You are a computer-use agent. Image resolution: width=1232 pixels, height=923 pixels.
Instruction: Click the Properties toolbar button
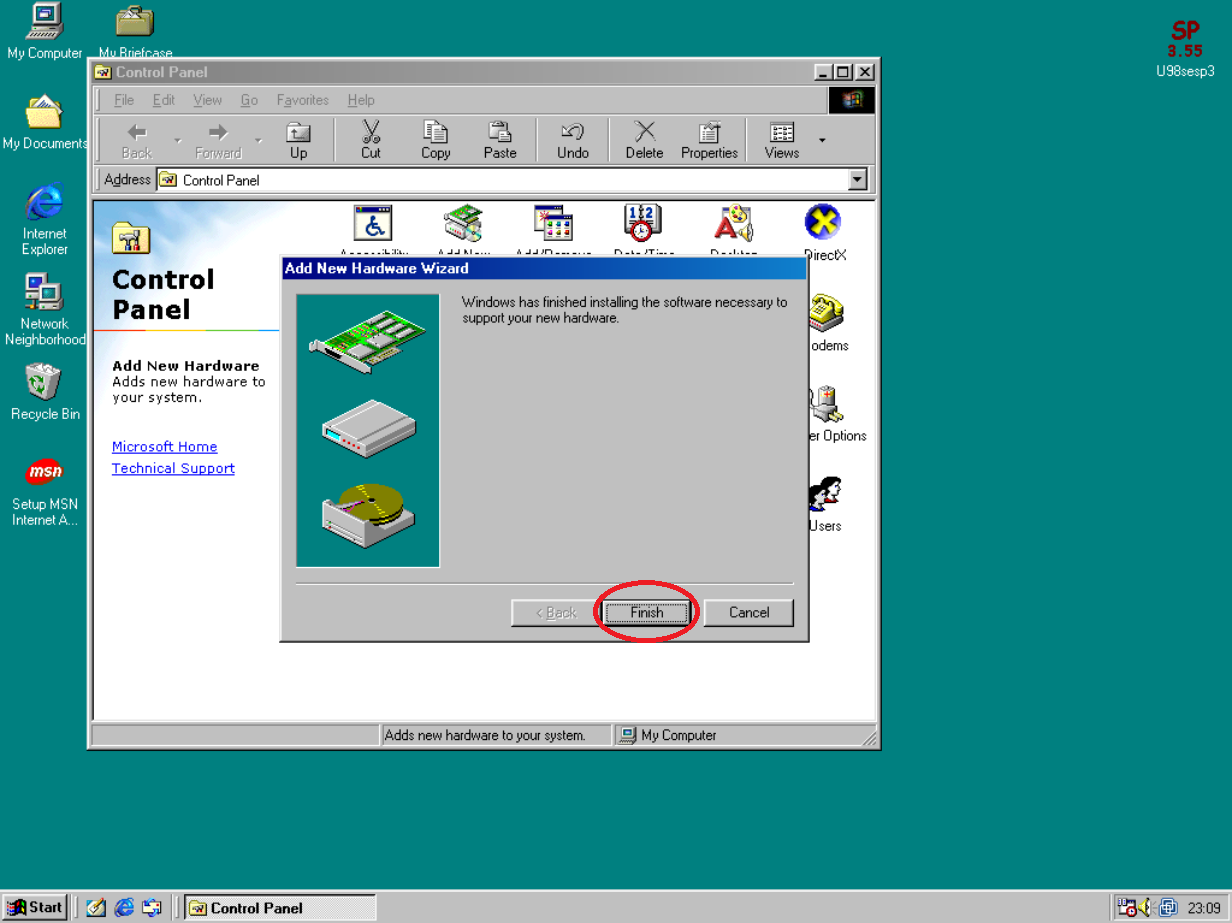click(x=709, y=140)
